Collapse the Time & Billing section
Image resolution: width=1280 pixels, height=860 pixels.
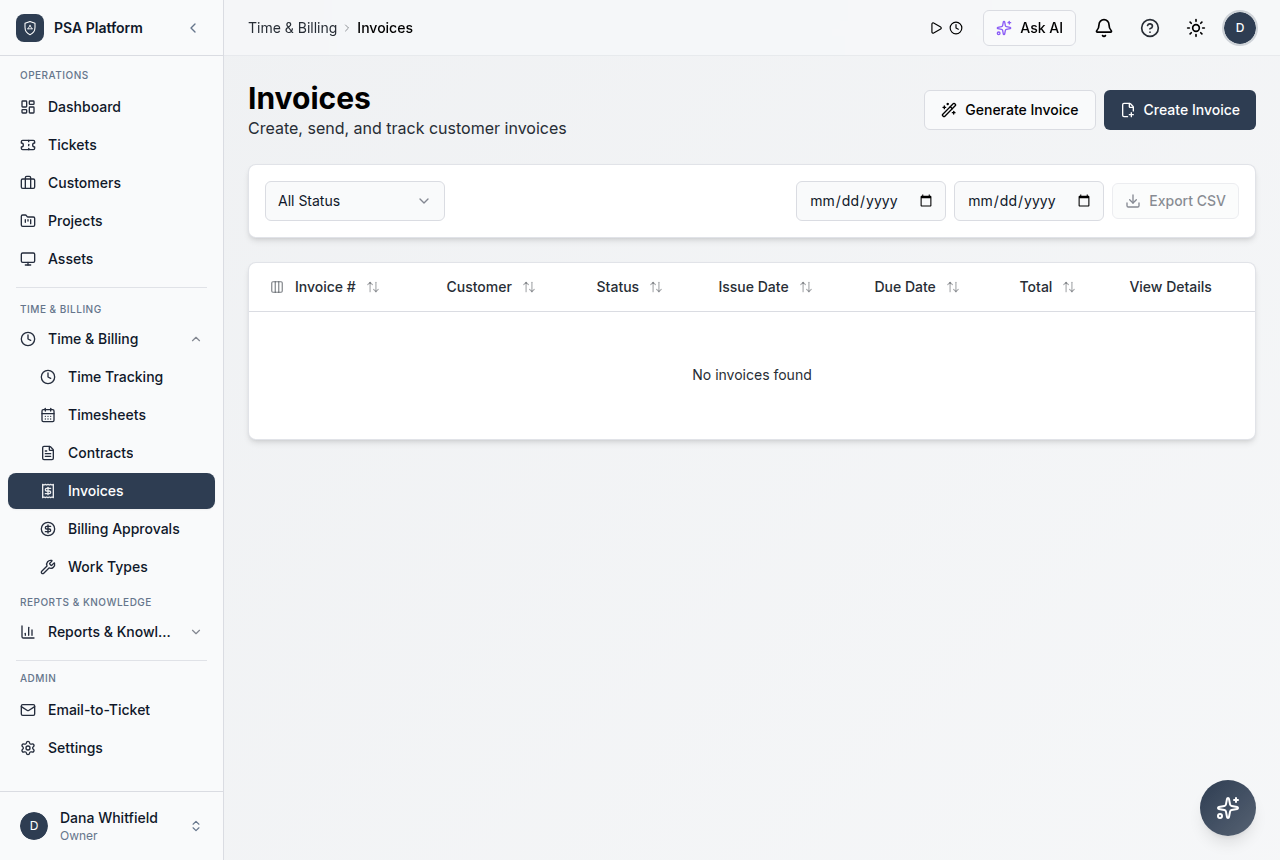111,339
